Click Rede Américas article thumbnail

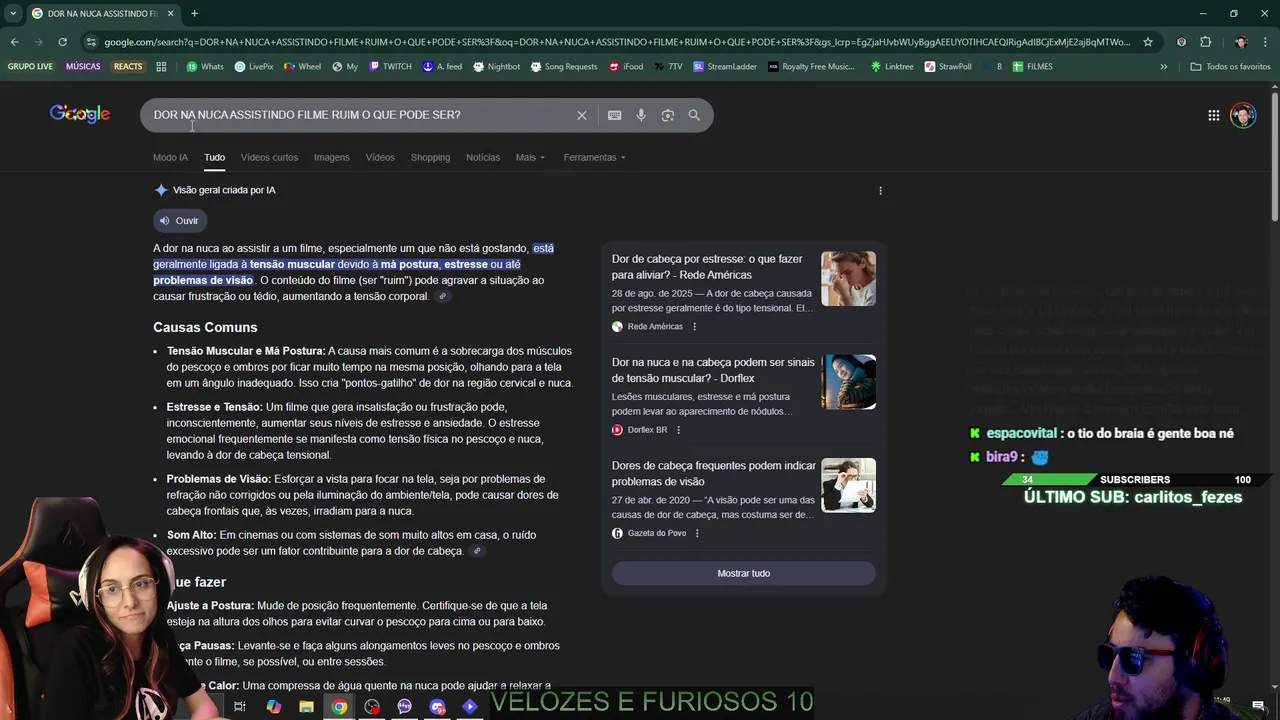tap(848, 278)
